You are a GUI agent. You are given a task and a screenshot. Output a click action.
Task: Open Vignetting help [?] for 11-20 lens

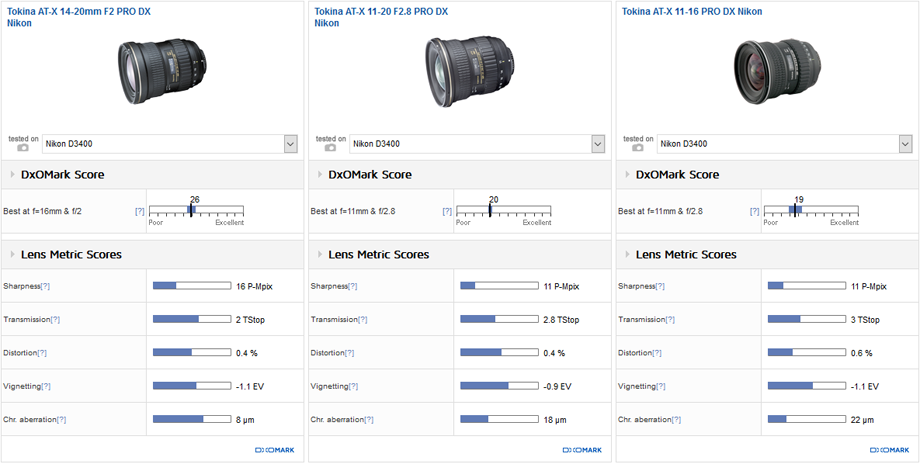pyautogui.click(x=353, y=387)
